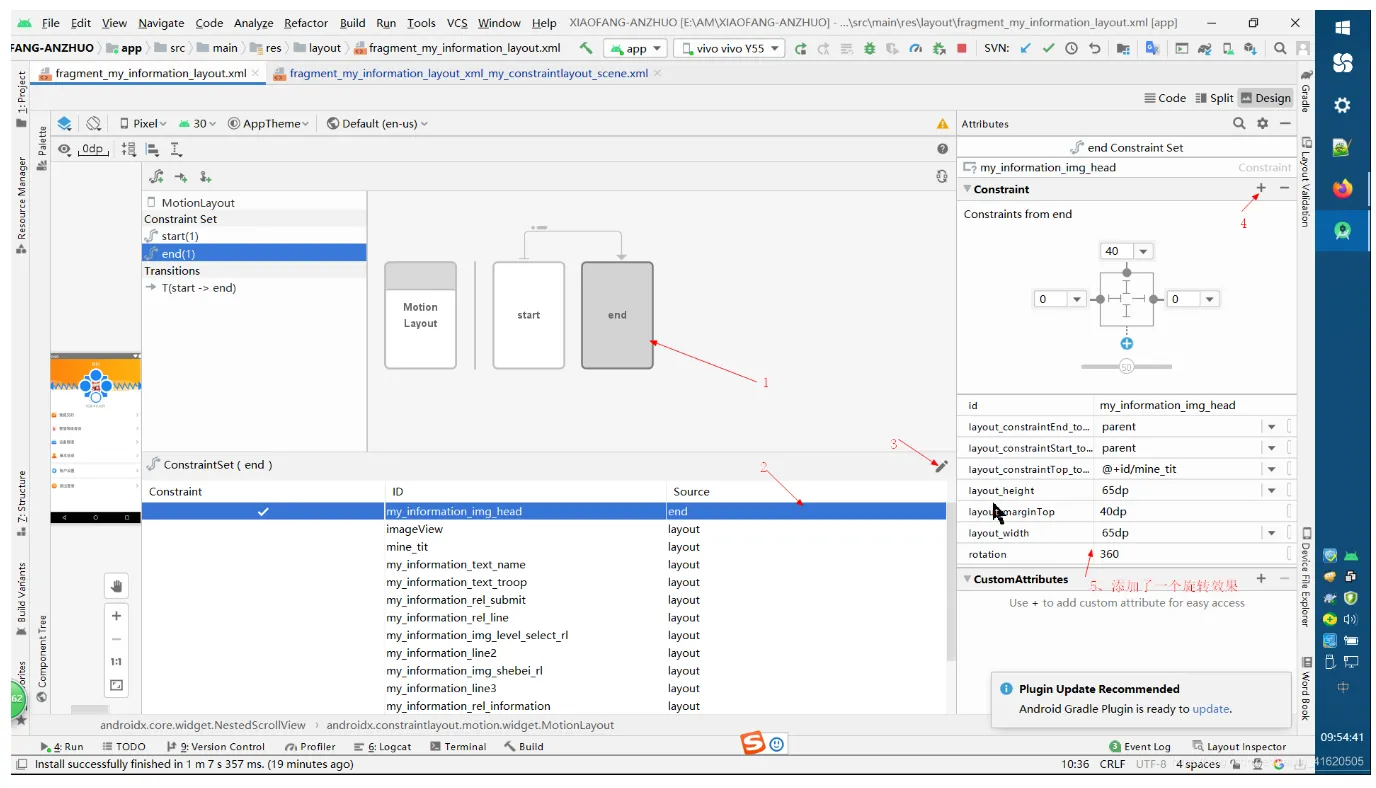Click Create click or swipe handler icon
Image resolution: width=1376 pixels, height=788 pixels.
205,177
